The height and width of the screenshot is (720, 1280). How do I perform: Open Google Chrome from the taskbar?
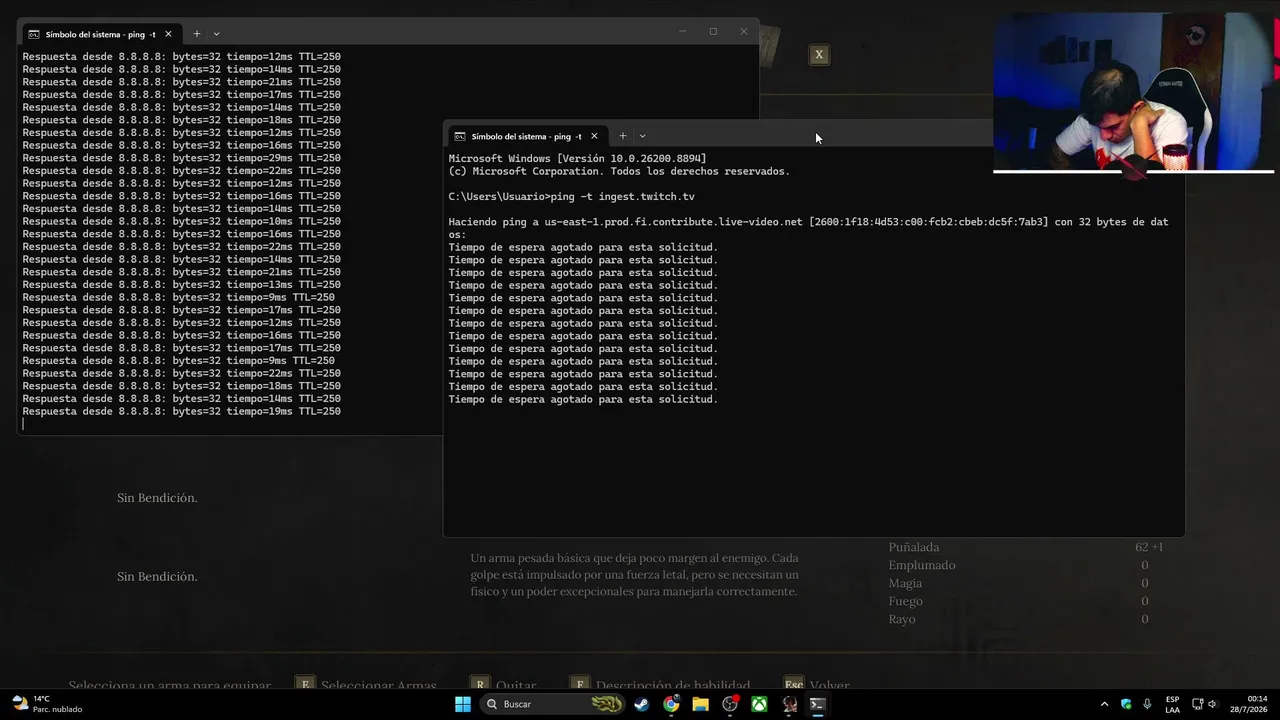click(671, 704)
